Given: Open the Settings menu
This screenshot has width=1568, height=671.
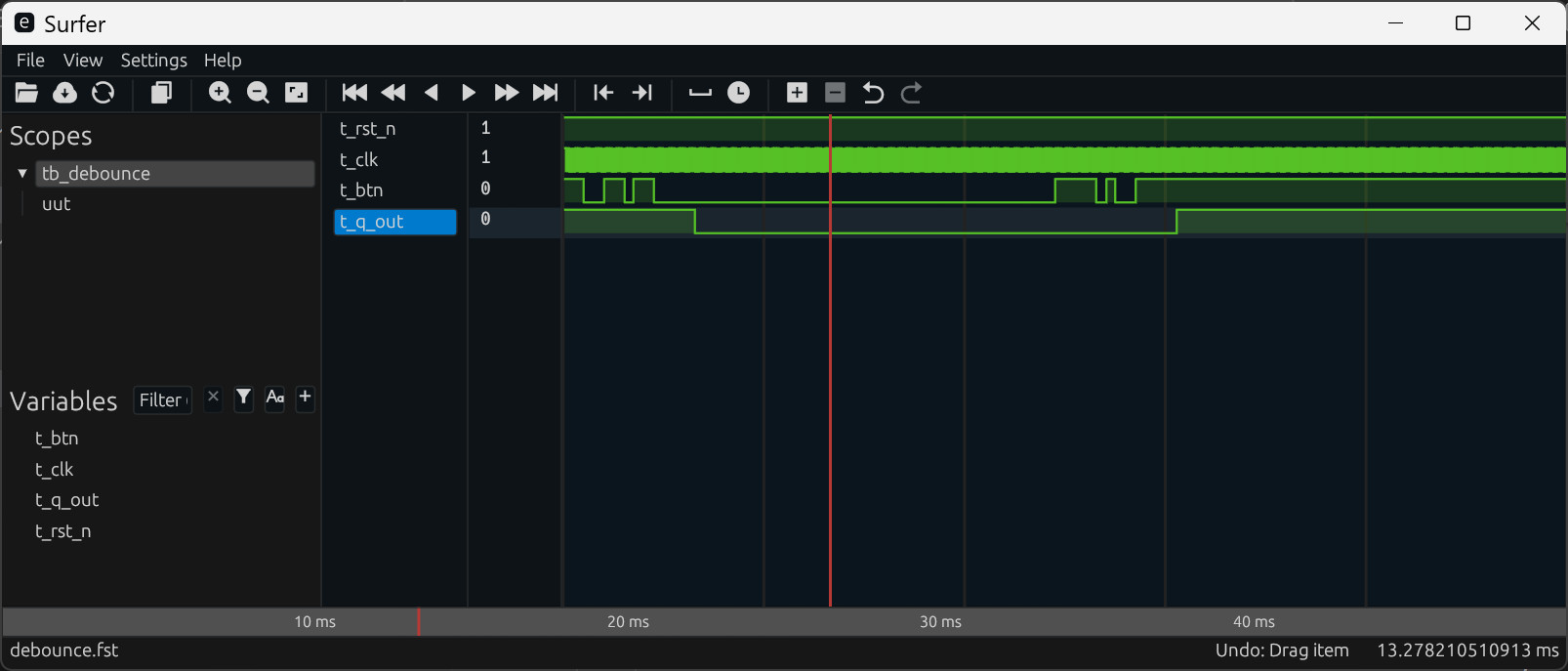Looking at the screenshot, I should click(x=153, y=61).
